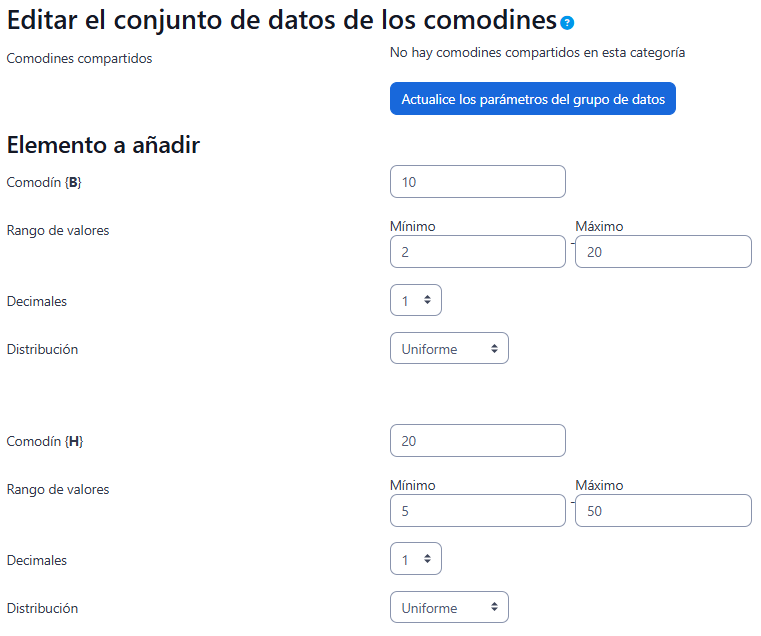Expand the Distribución dropdown for comodín H
Viewport: 761px width, 636px height.
(x=449, y=608)
